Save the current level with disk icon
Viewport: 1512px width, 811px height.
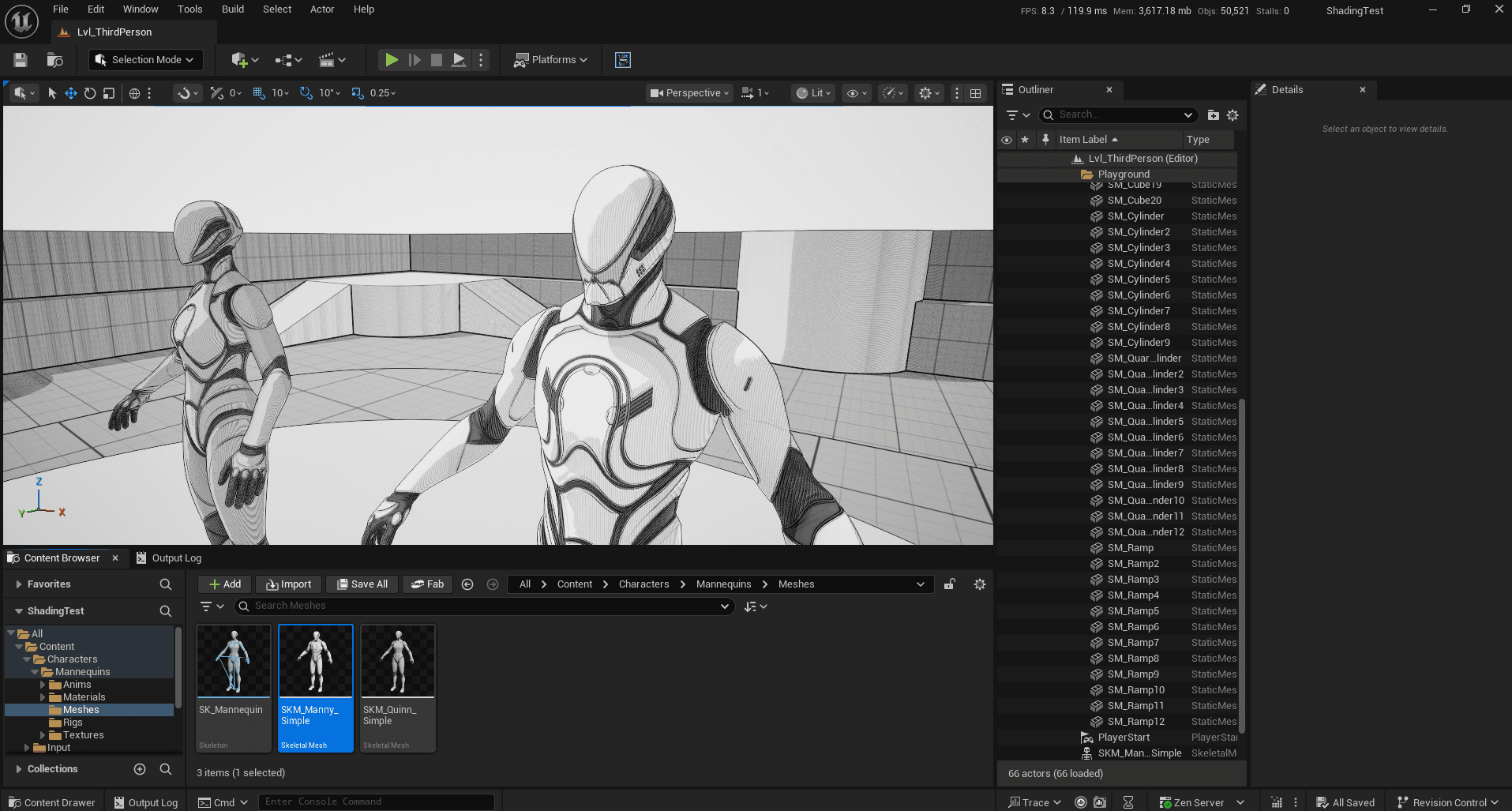21,60
